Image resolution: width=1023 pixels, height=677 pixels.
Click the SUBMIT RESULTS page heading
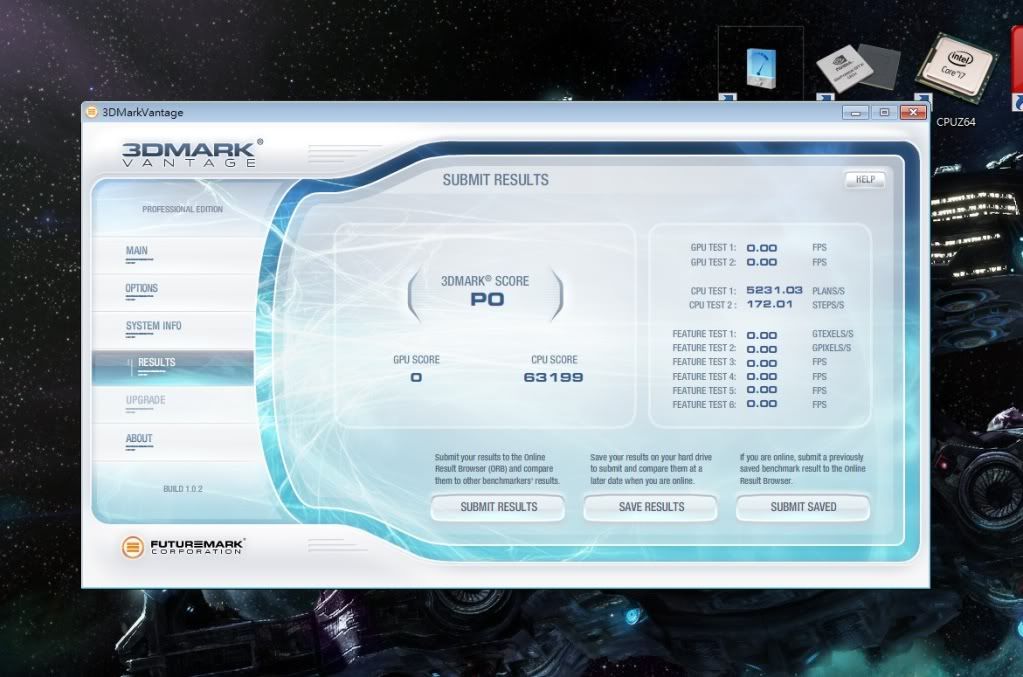pyautogui.click(x=495, y=180)
